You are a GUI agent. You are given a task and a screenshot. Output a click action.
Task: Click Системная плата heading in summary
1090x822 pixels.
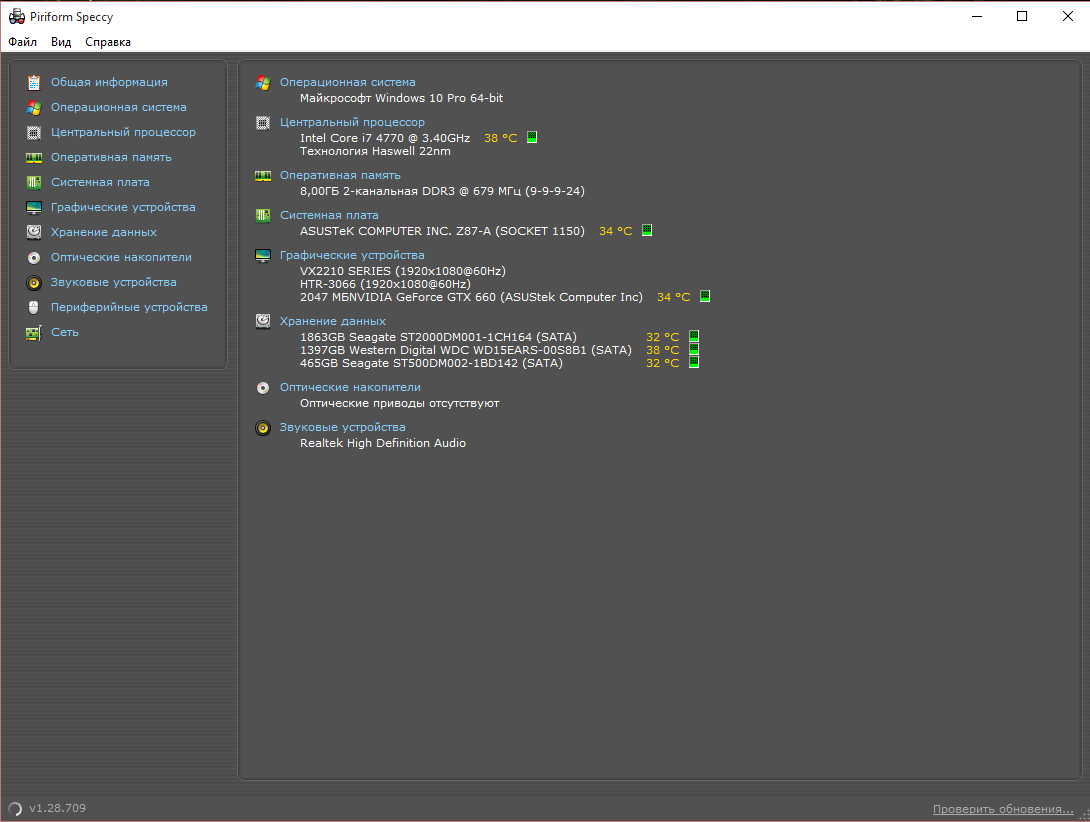[329, 215]
